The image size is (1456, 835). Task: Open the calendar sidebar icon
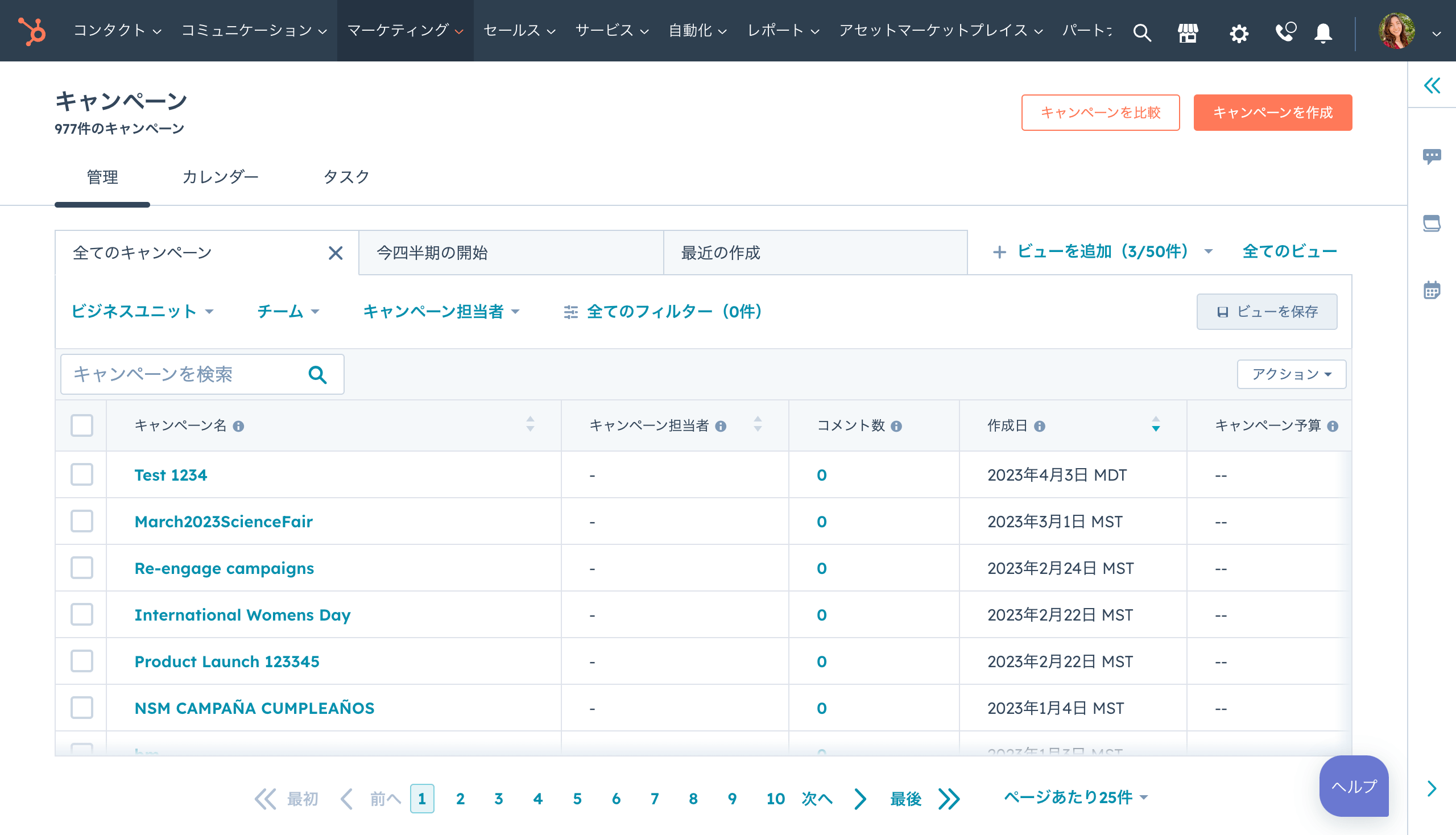(1432, 290)
